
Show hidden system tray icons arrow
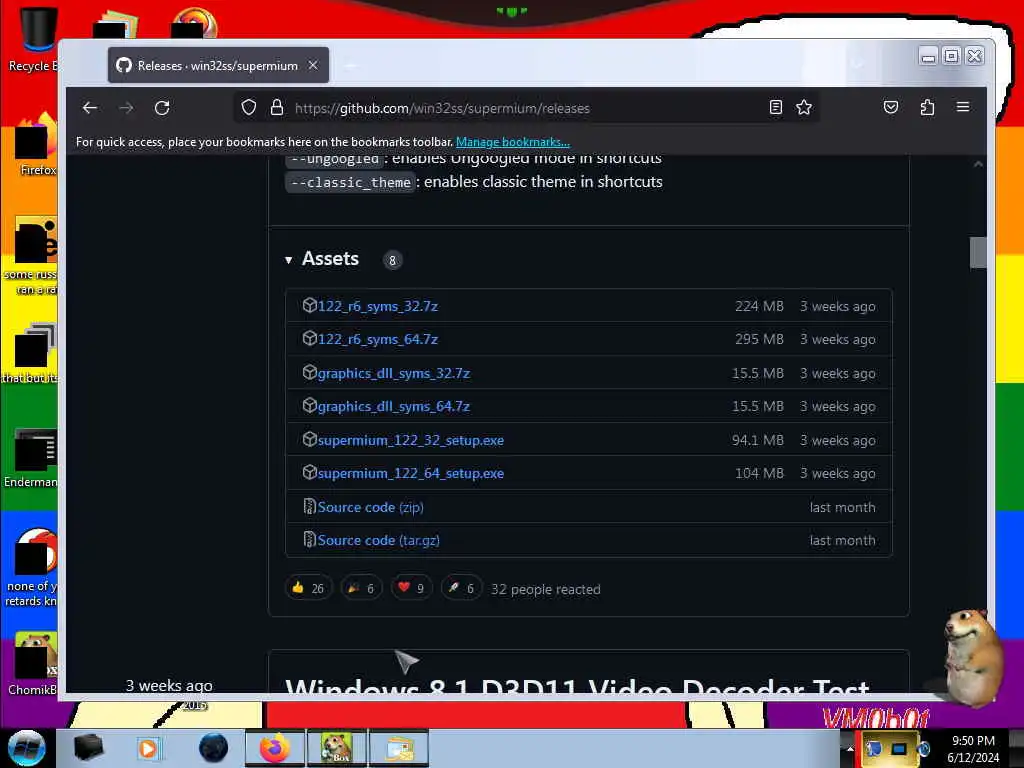pyautogui.click(x=850, y=748)
